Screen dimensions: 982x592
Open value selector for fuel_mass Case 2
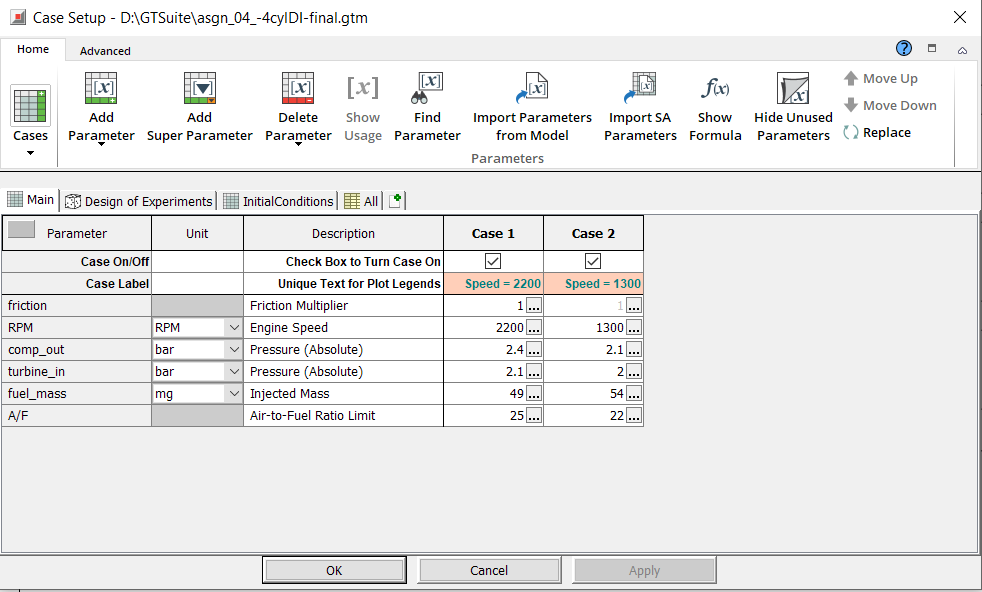634,393
